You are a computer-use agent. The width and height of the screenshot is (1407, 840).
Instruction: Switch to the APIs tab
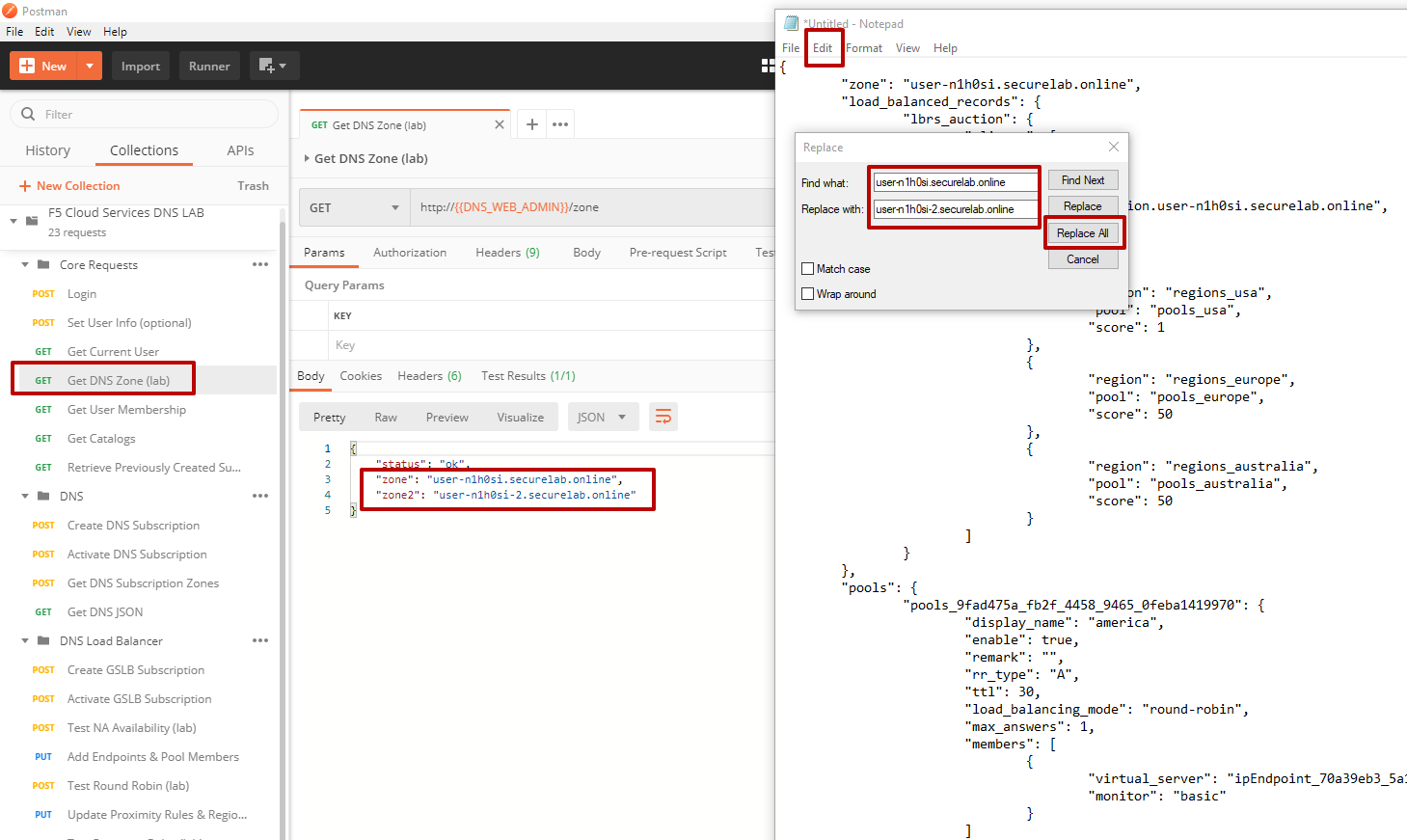[x=240, y=150]
